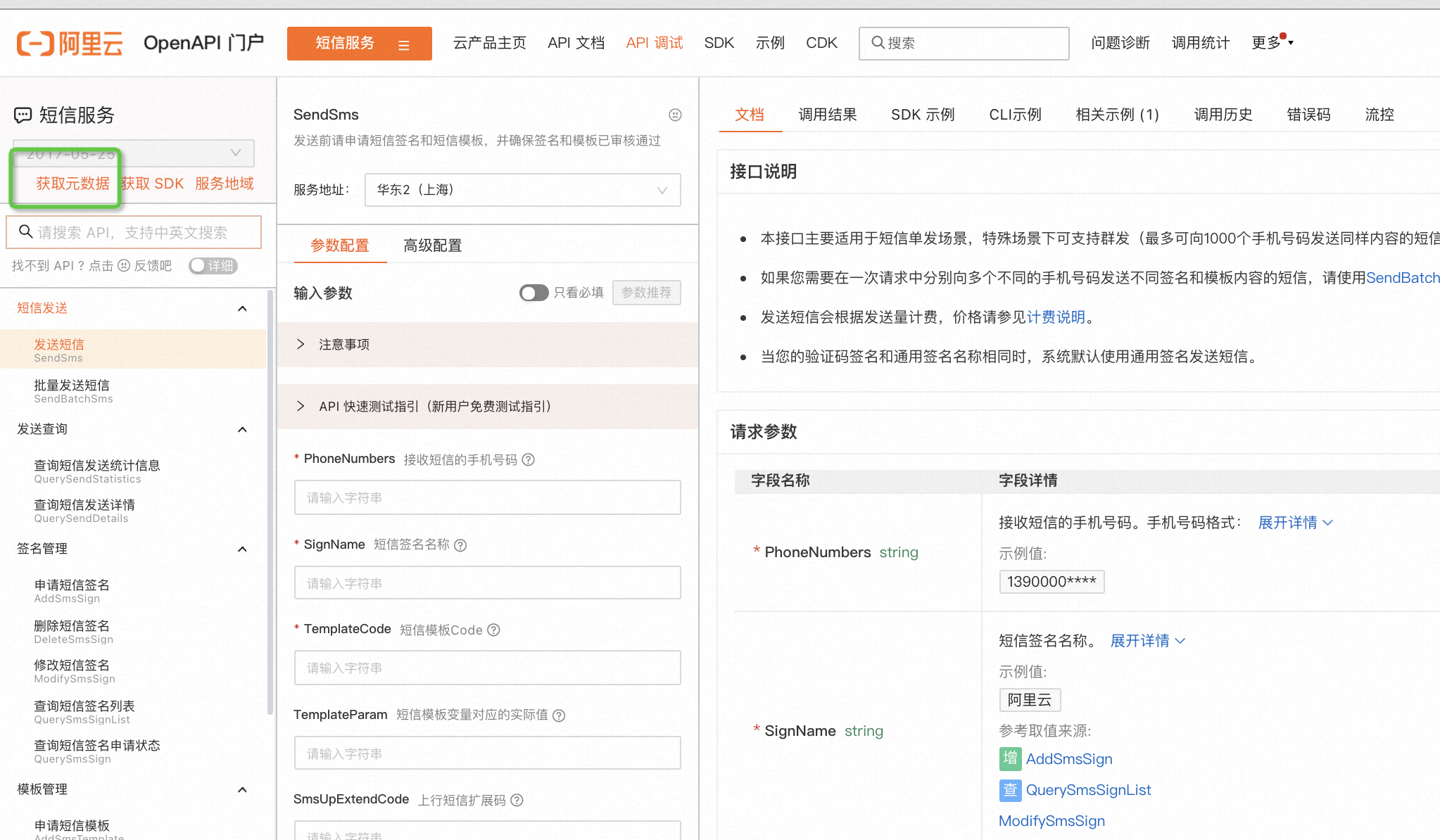Screen dimensions: 1440x840
Task: Open help tooltip icon for PhoneNumbers
Action: coord(529,459)
